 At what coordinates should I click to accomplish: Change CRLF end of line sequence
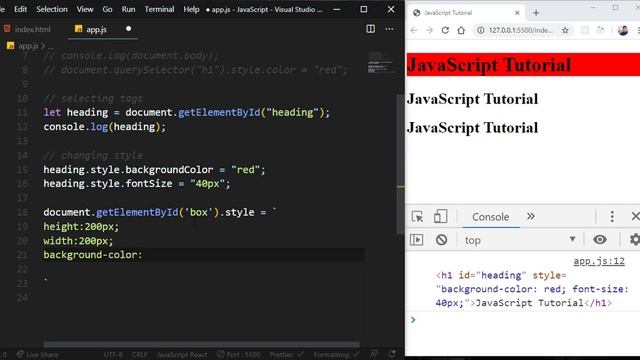coord(140,355)
